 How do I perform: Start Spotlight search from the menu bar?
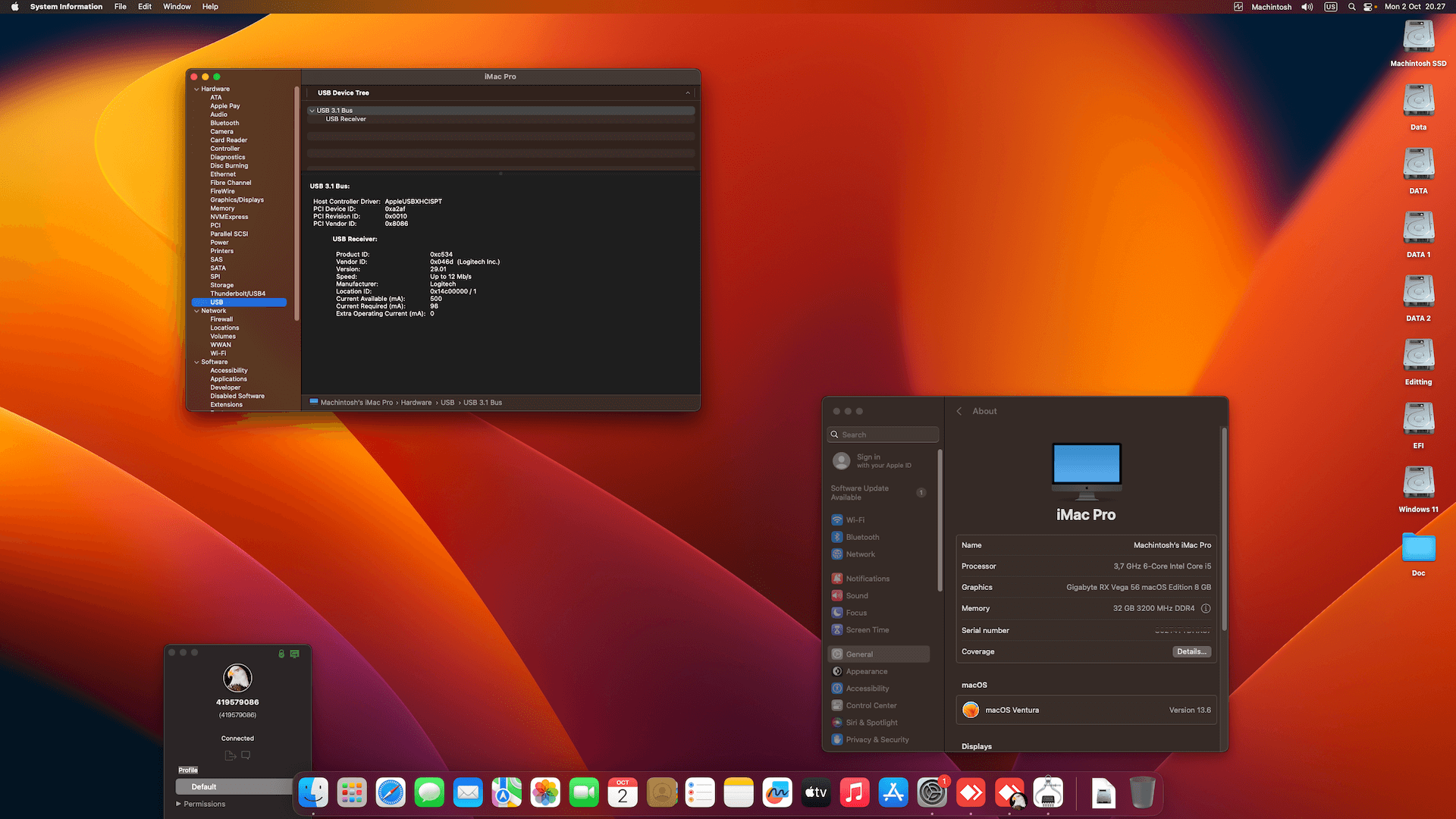1351,7
